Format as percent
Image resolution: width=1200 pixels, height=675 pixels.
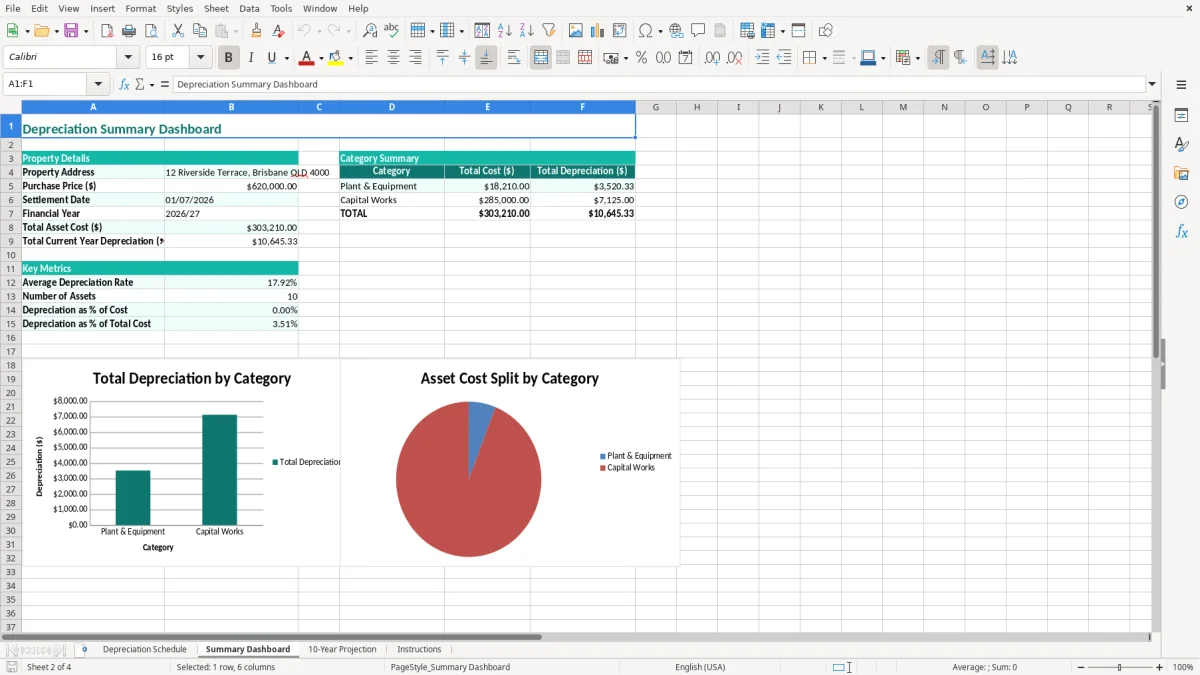click(641, 58)
